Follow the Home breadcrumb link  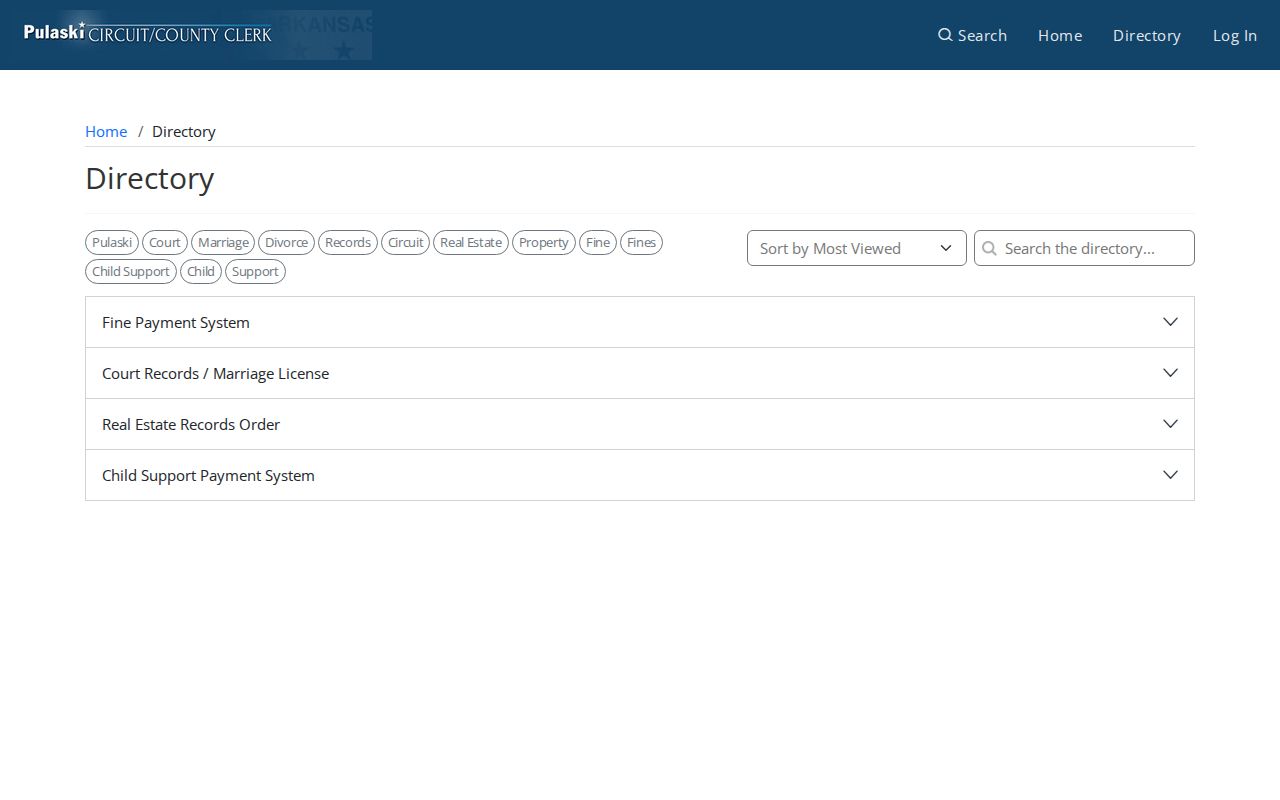pos(106,131)
